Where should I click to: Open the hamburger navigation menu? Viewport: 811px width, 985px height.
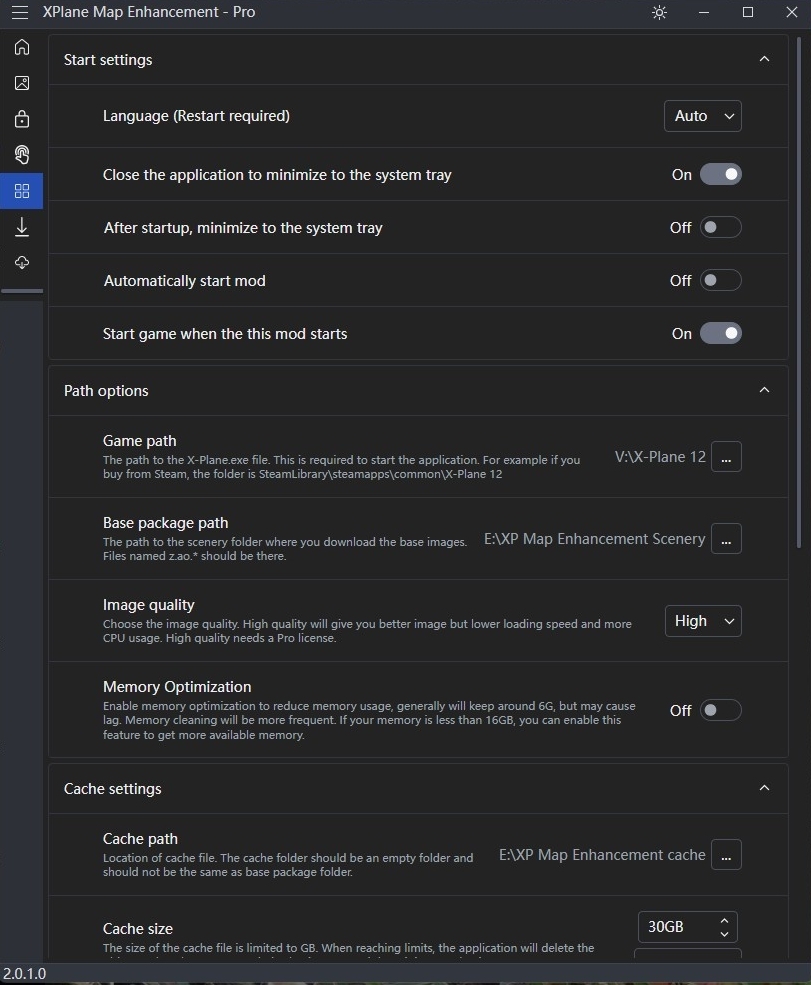20,13
